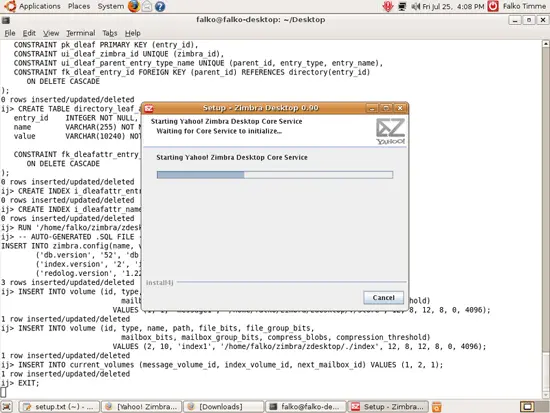The height and width of the screenshot is (413, 550).
Task: Click the red power session icon
Action: [x=493, y=6]
